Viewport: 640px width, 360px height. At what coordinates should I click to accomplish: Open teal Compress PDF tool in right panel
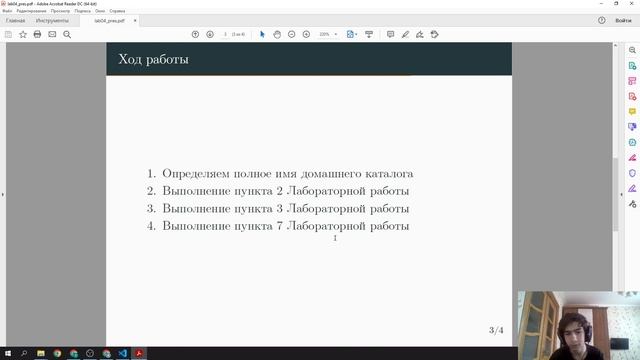click(632, 142)
